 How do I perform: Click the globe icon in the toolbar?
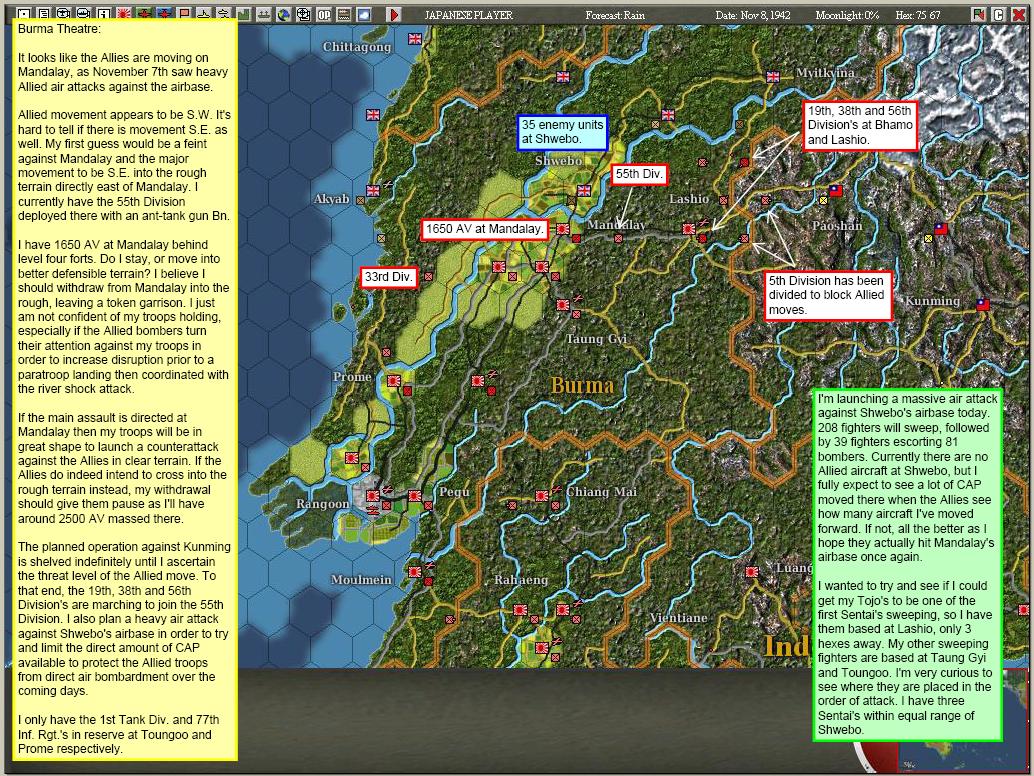point(284,14)
